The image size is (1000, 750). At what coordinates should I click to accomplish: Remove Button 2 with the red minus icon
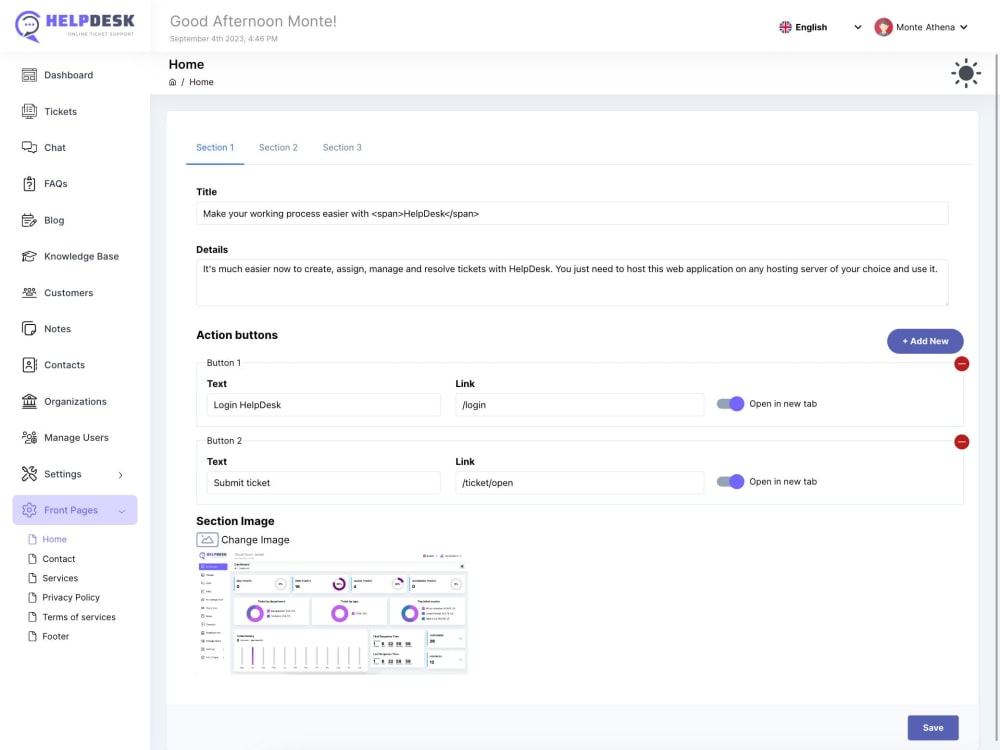coord(961,441)
